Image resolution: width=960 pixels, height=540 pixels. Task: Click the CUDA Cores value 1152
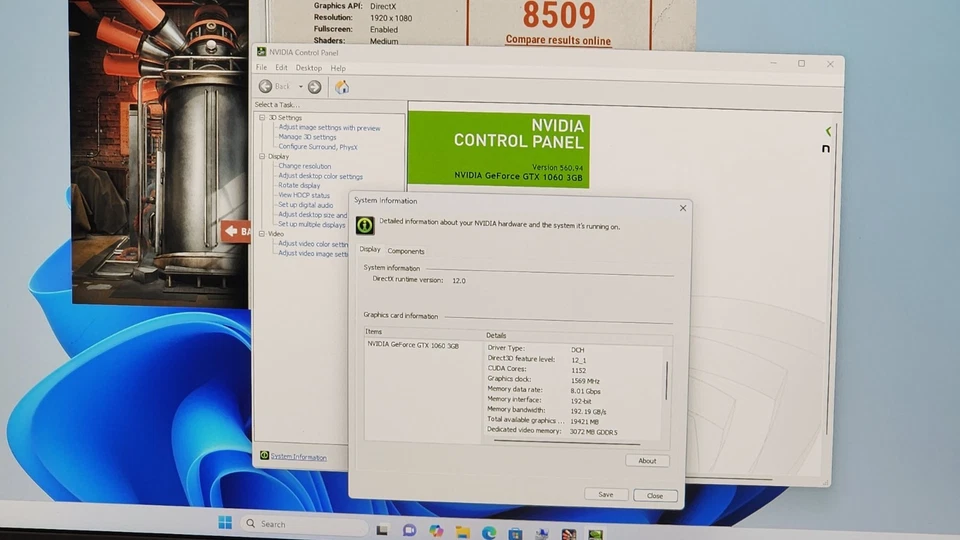click(x=579, y=370)
